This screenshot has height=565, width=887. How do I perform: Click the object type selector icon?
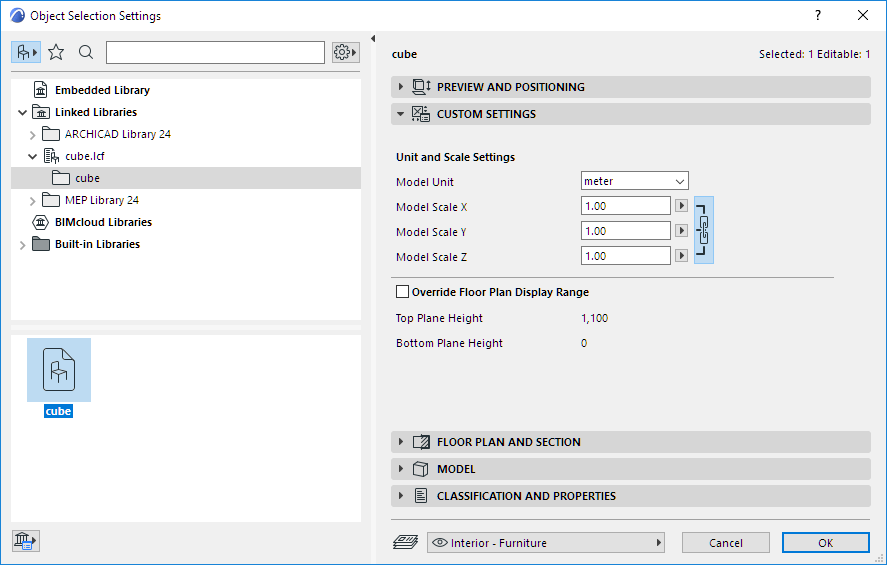[x=25, y=52]
